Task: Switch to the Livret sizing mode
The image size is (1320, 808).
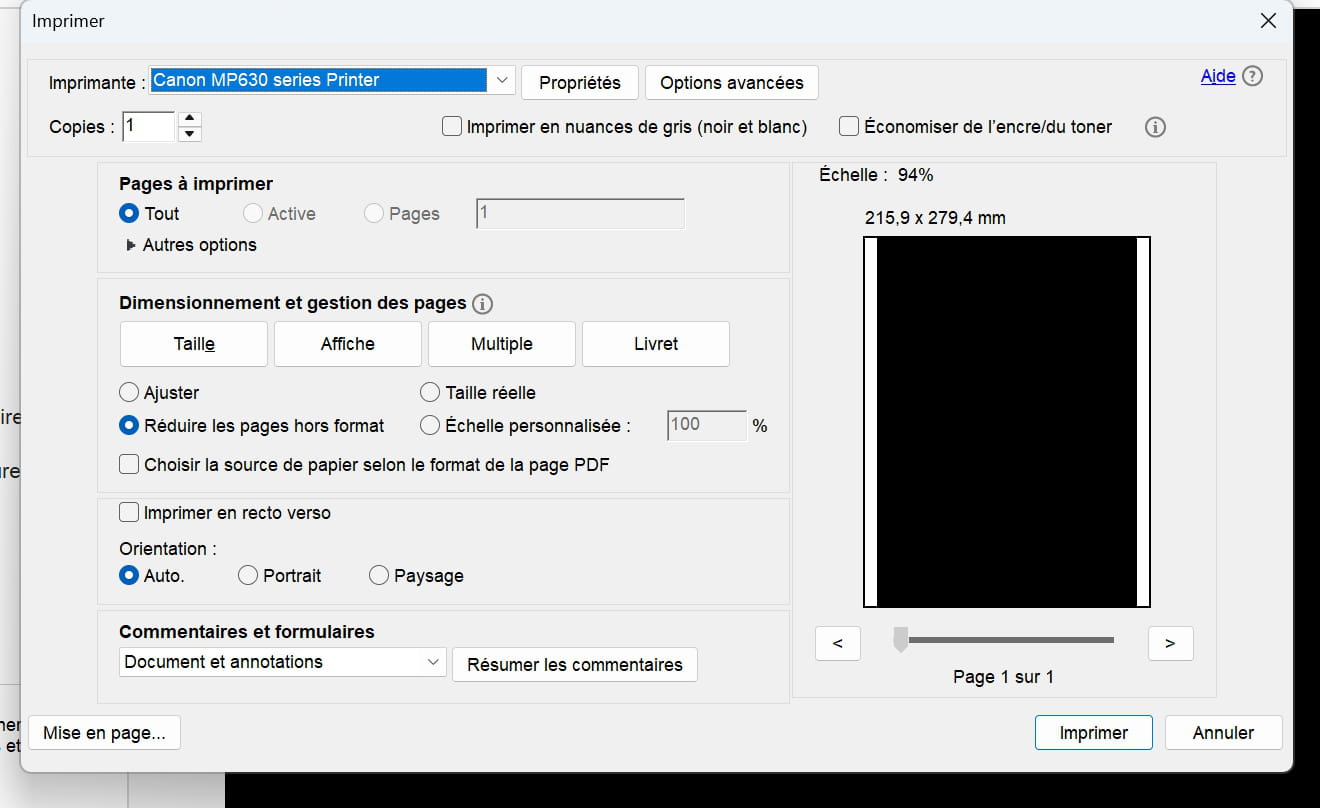Action: (x=655, y=344)
